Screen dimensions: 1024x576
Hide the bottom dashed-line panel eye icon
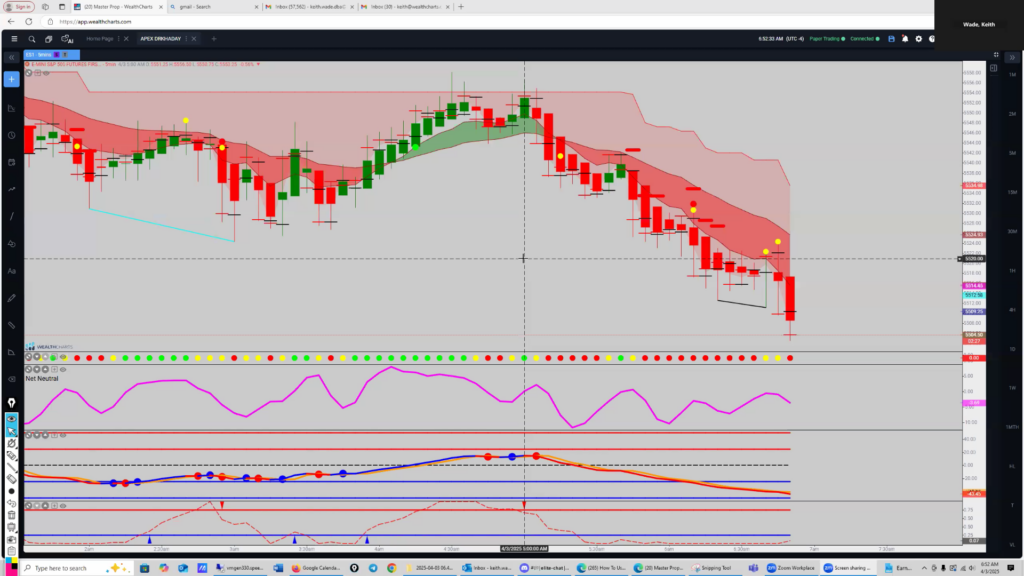[x=63, y=505]
